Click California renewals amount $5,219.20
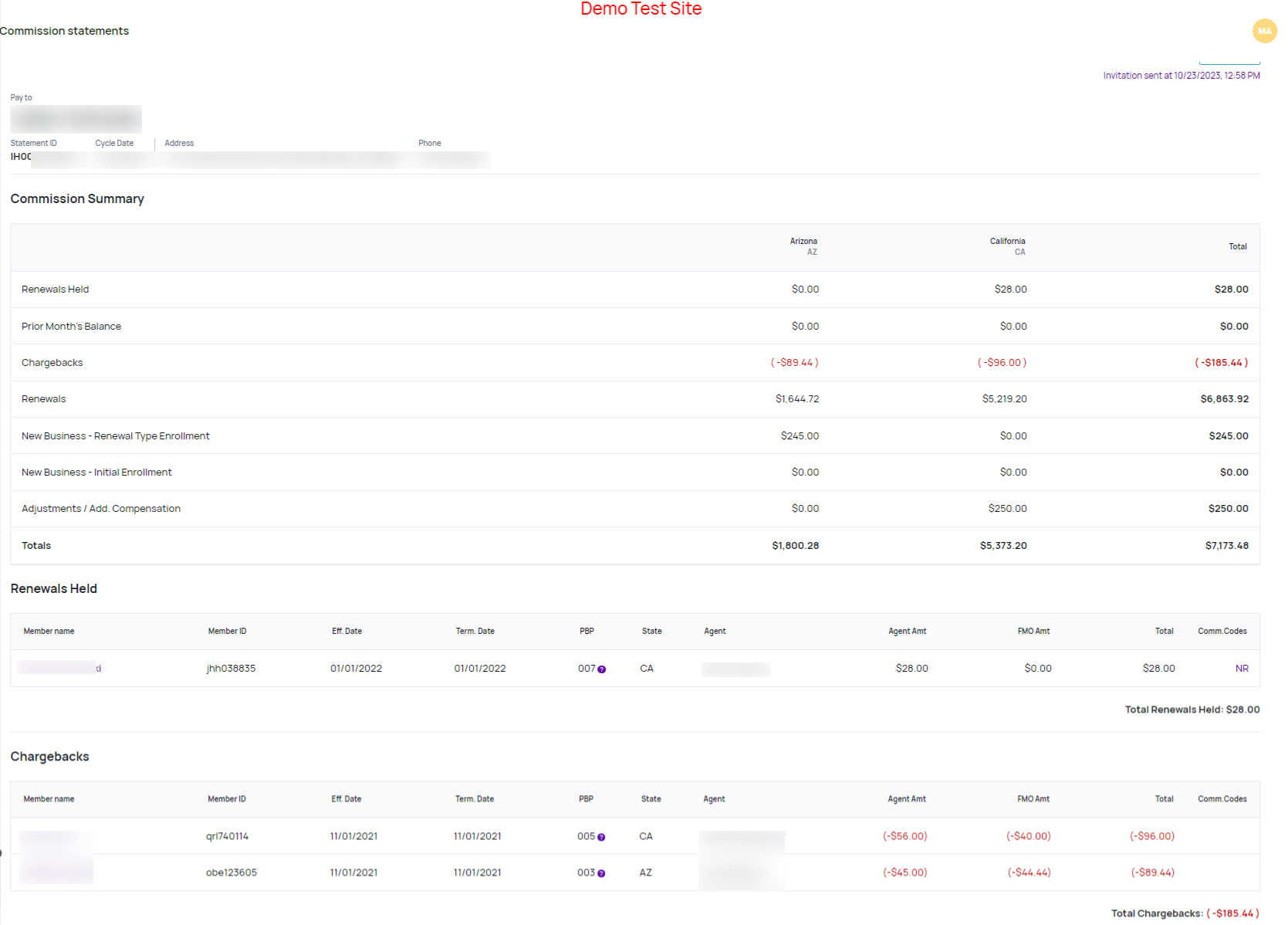The height and width of the screenshot is (925, 1288). coord(1004,399)
